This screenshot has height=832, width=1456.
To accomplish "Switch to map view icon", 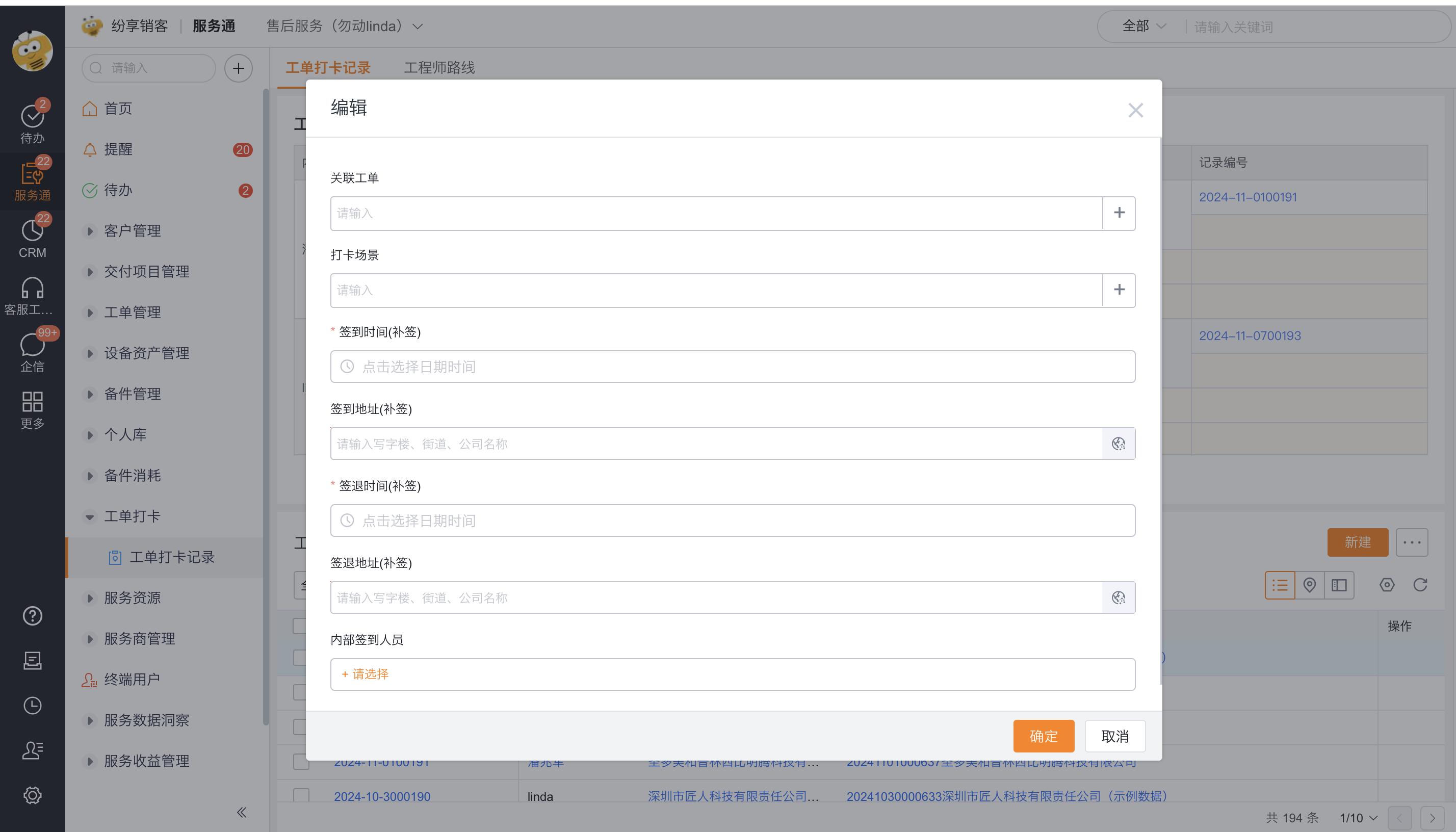I will 1309,585.
